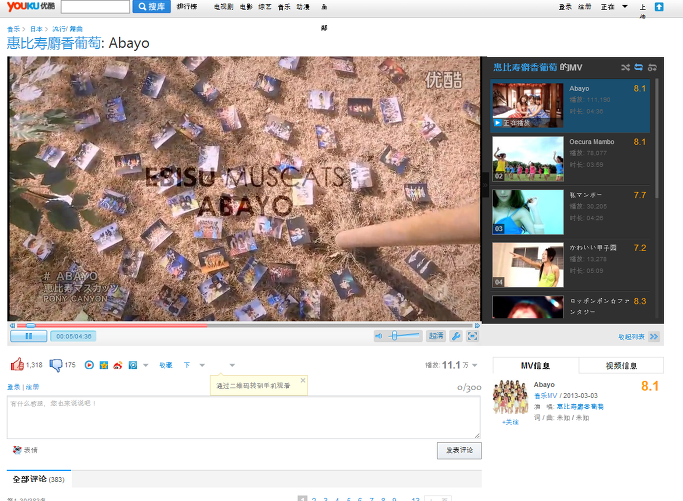Image resolution: width=683 pixels, height=501 pixels.
Task: Switch to the MV info tab
Action: (535, 366)
